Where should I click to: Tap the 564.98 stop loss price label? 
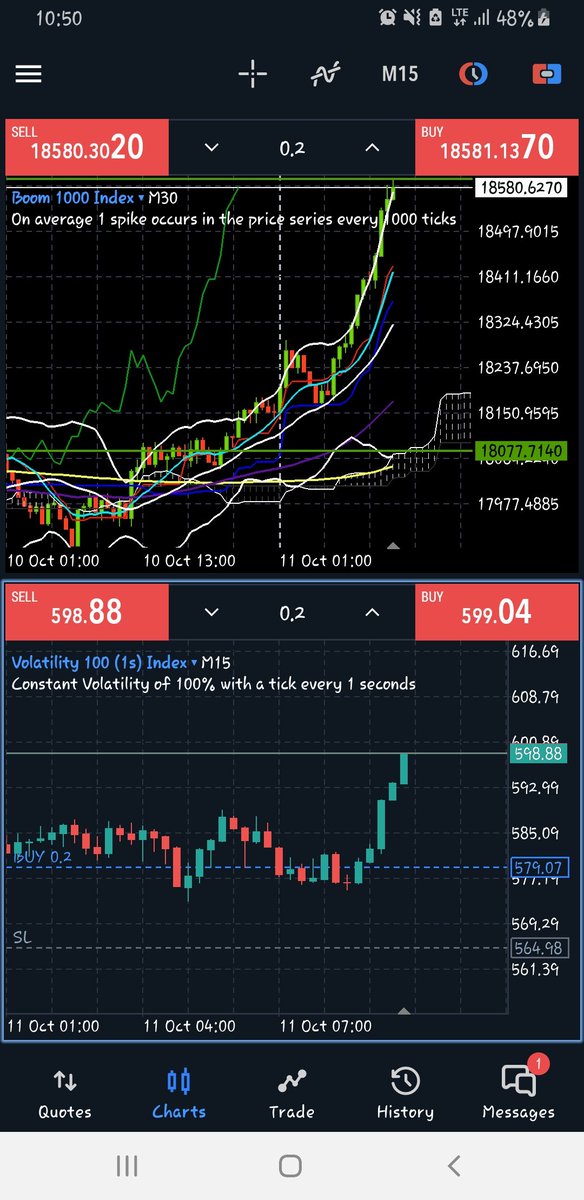[539, 948]
